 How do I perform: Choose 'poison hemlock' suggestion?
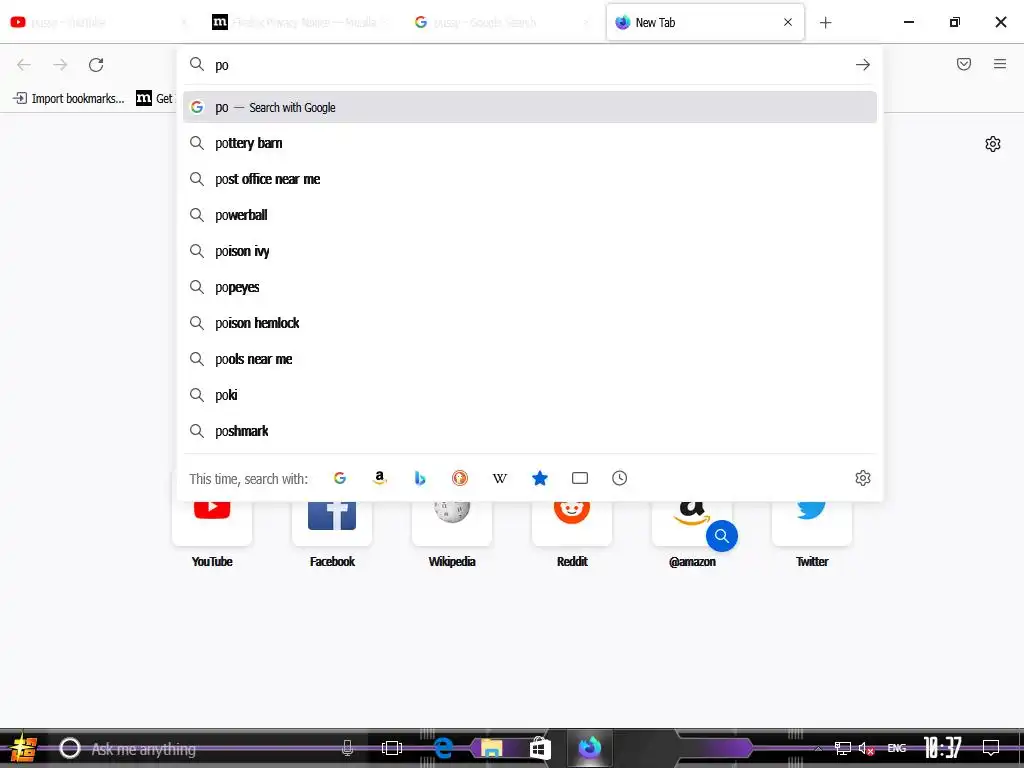pyautogui.click(x=530, y=323)
